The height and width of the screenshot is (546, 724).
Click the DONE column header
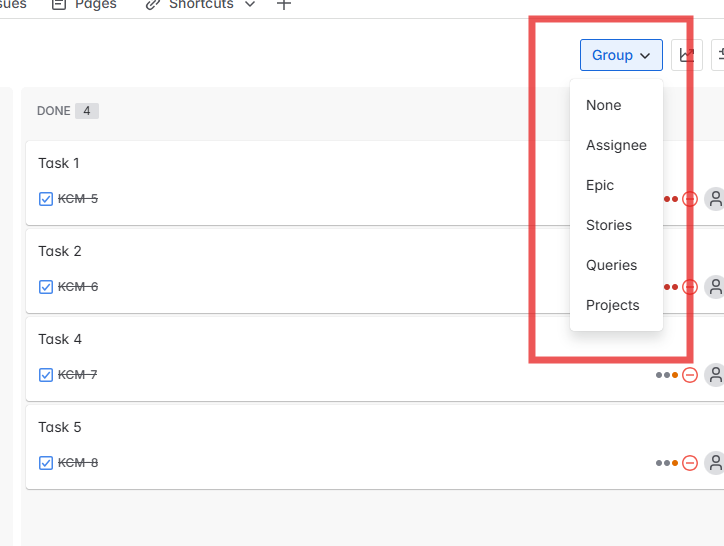coord(54,111)
